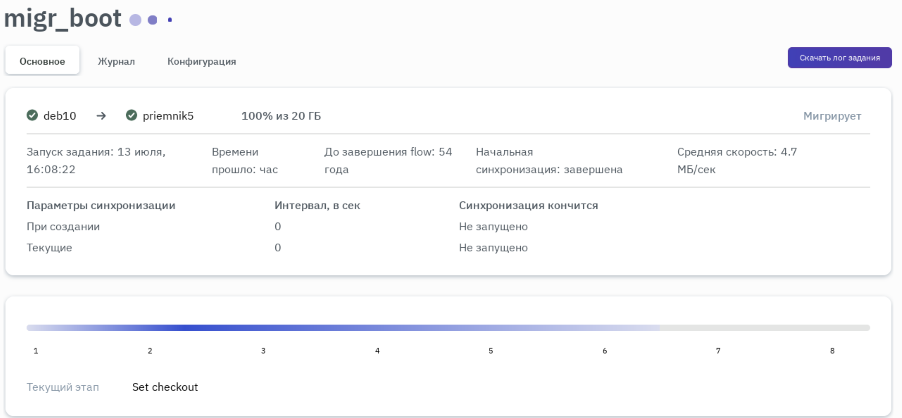Select stage marker 4 on progress bar
The height and width of the screenshot is (418, 902).
click(x=377, y=351)
